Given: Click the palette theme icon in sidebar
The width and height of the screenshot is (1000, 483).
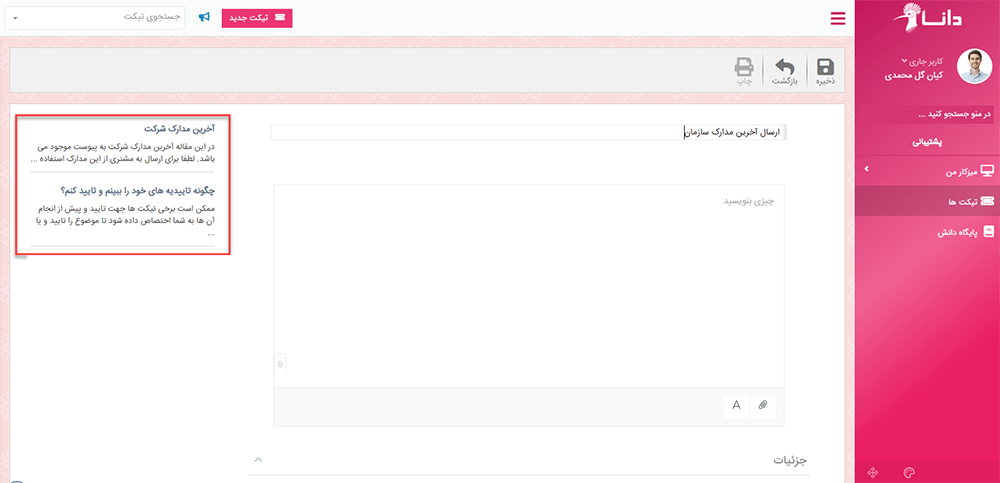Looking at the screenshot, I should pos(909,473).
